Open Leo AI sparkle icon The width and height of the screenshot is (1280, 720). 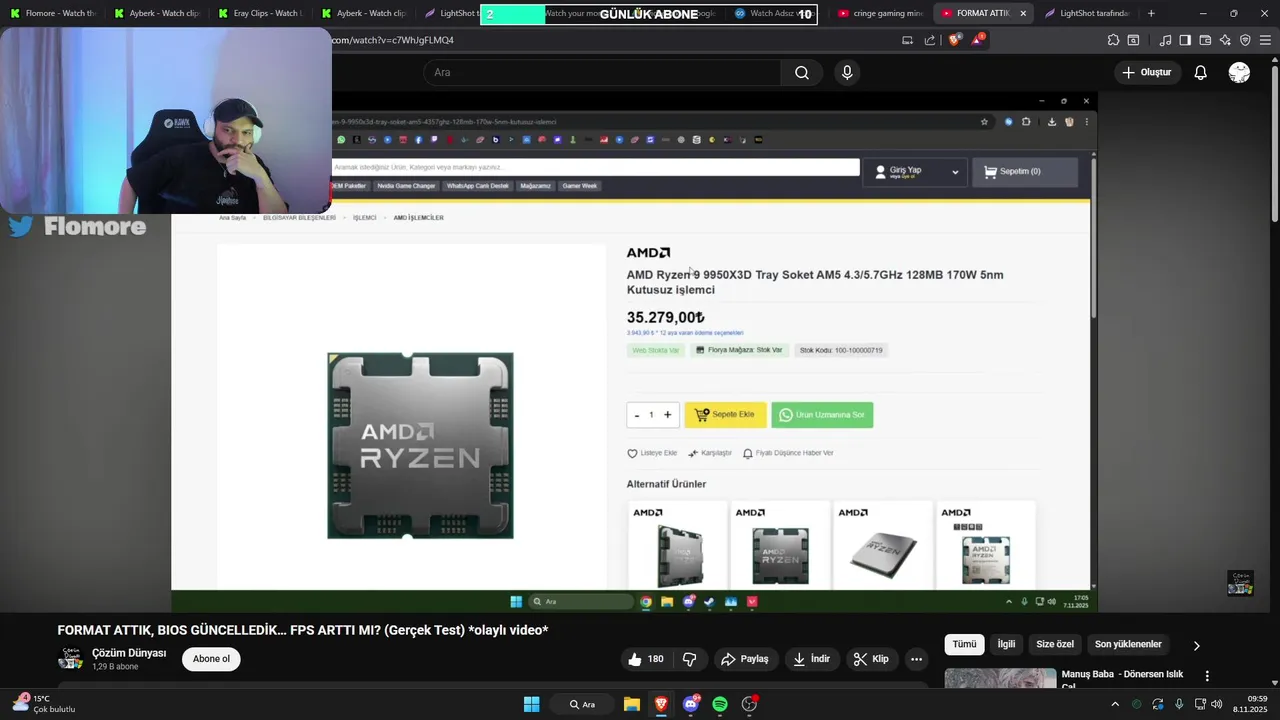point(1225,40)
